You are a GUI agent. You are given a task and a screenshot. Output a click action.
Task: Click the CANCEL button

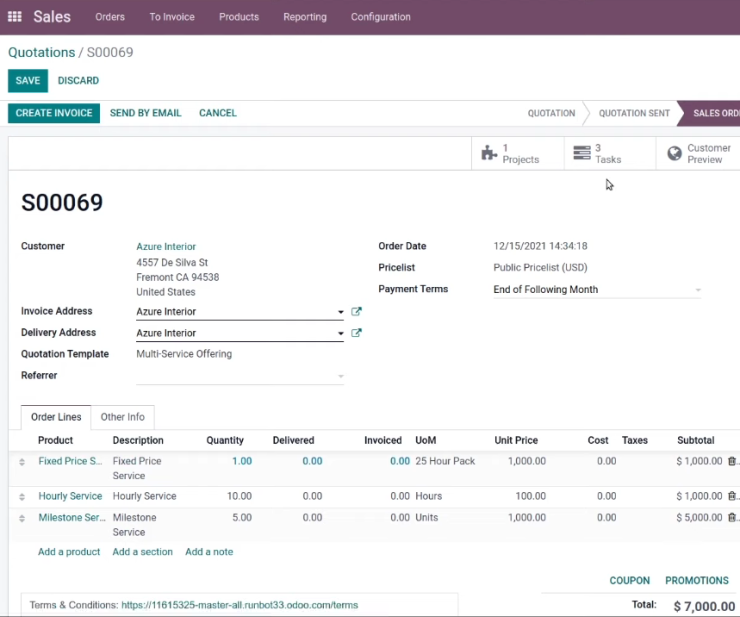click(x=218, y=113)
